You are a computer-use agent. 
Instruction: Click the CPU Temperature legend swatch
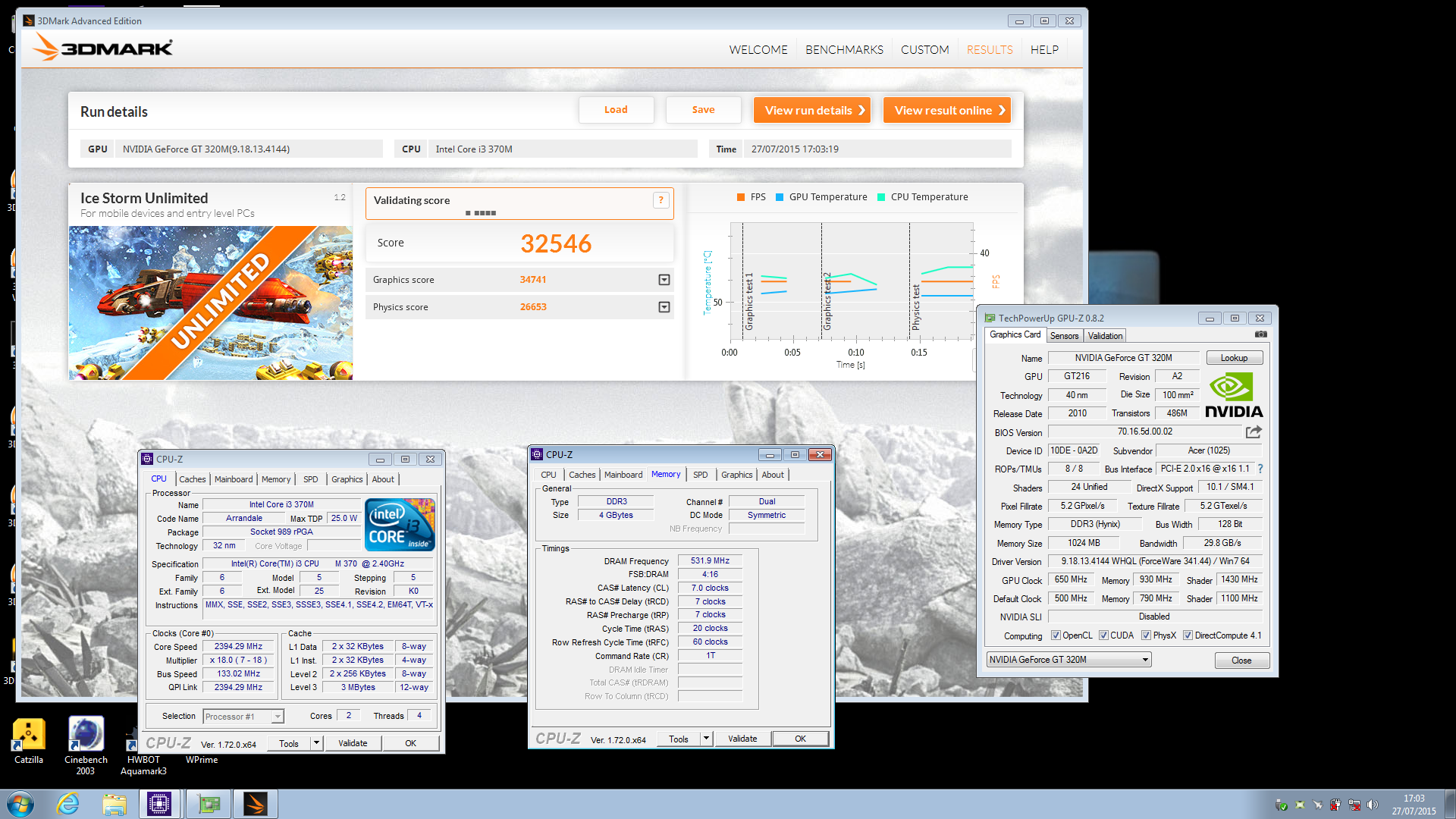881,197
